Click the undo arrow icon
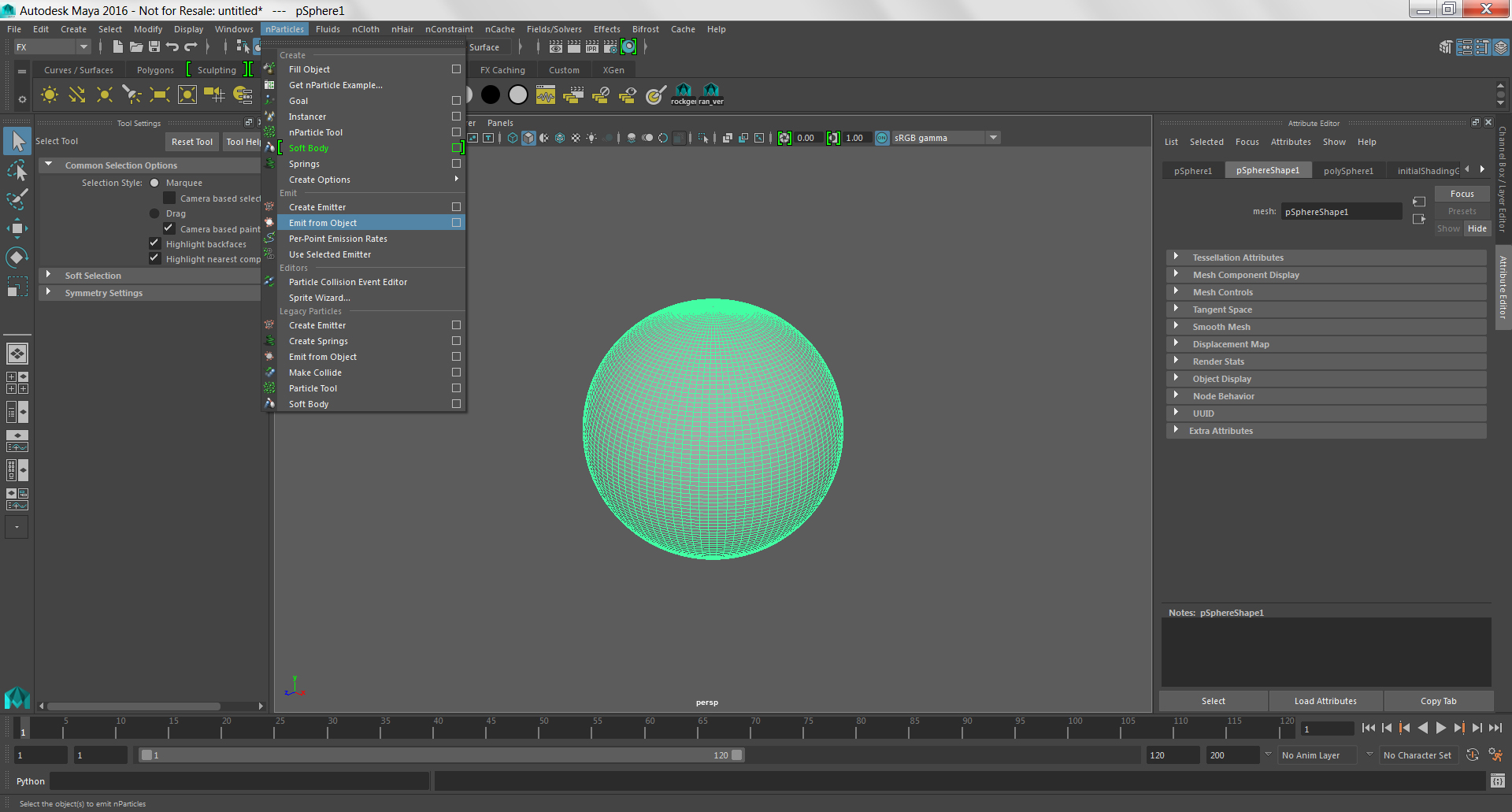1512x812 pixels. 172,47
